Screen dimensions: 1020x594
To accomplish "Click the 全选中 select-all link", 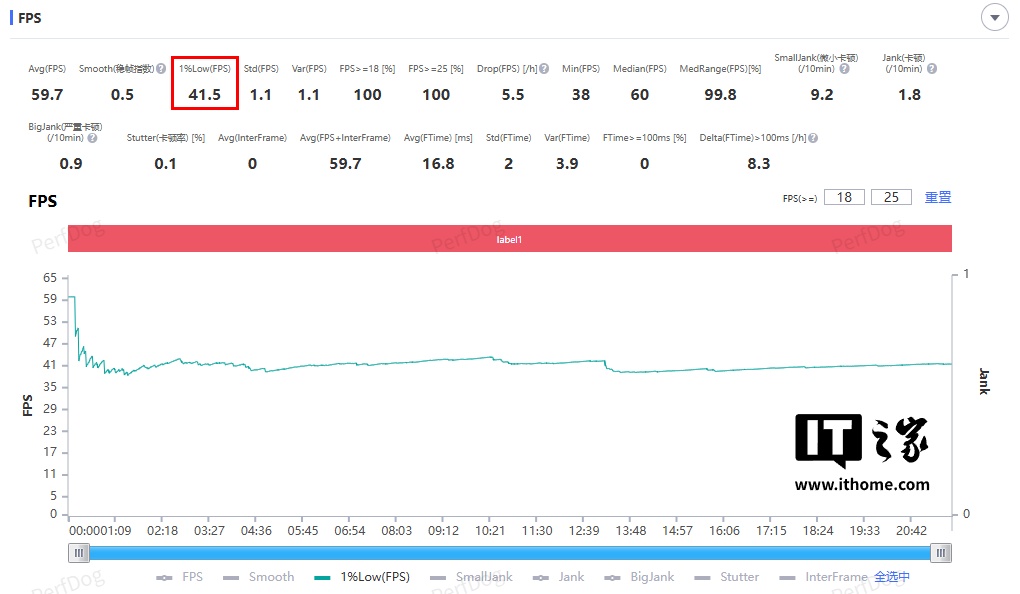I will click(892, 577).
